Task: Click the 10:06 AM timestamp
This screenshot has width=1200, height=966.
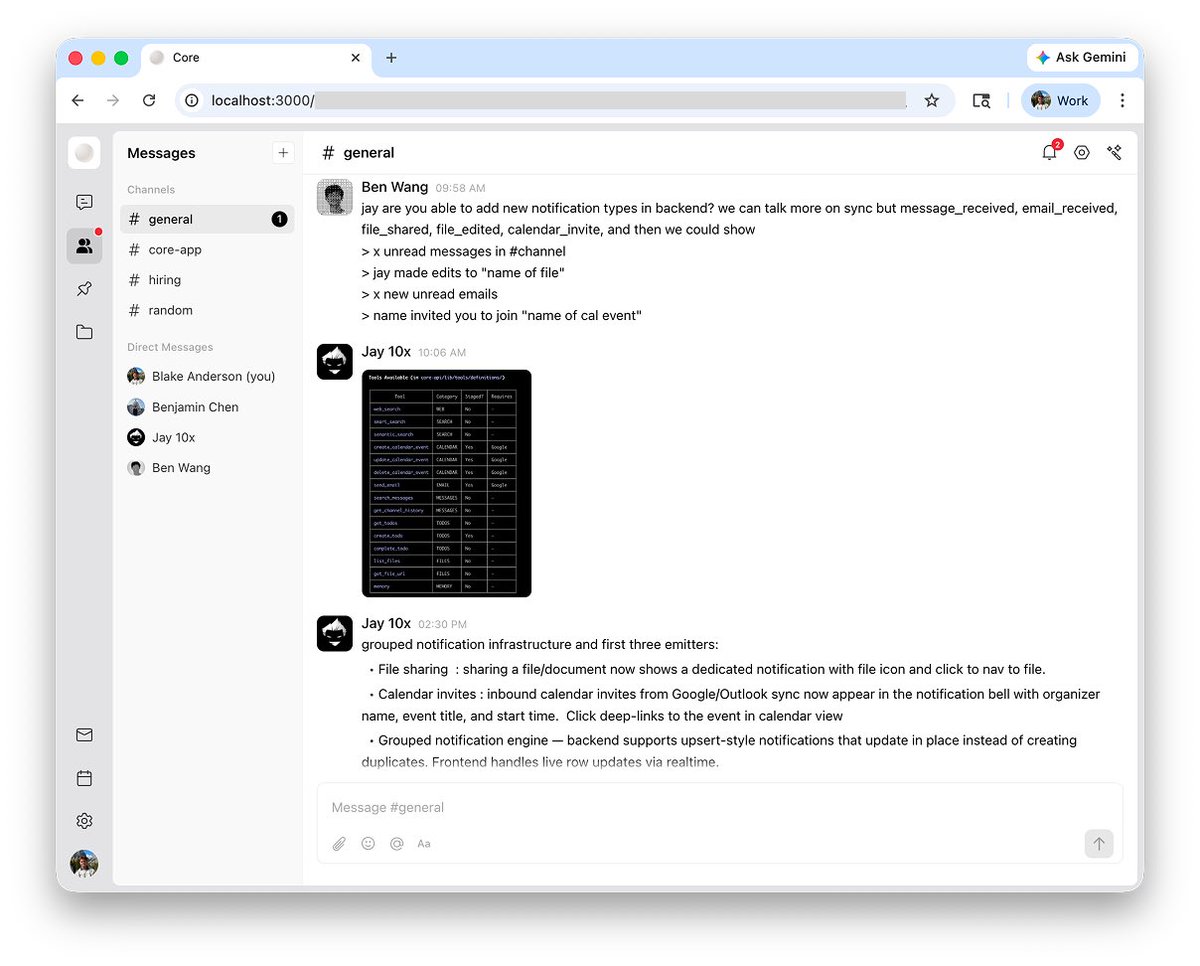Action: pos(442,353)
